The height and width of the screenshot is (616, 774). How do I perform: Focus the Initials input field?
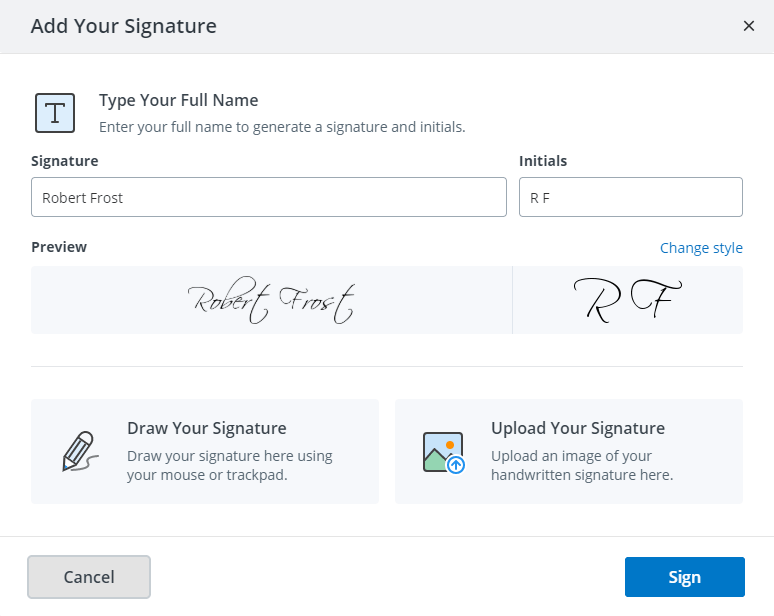pyautogui.click(x=630, y=197)
